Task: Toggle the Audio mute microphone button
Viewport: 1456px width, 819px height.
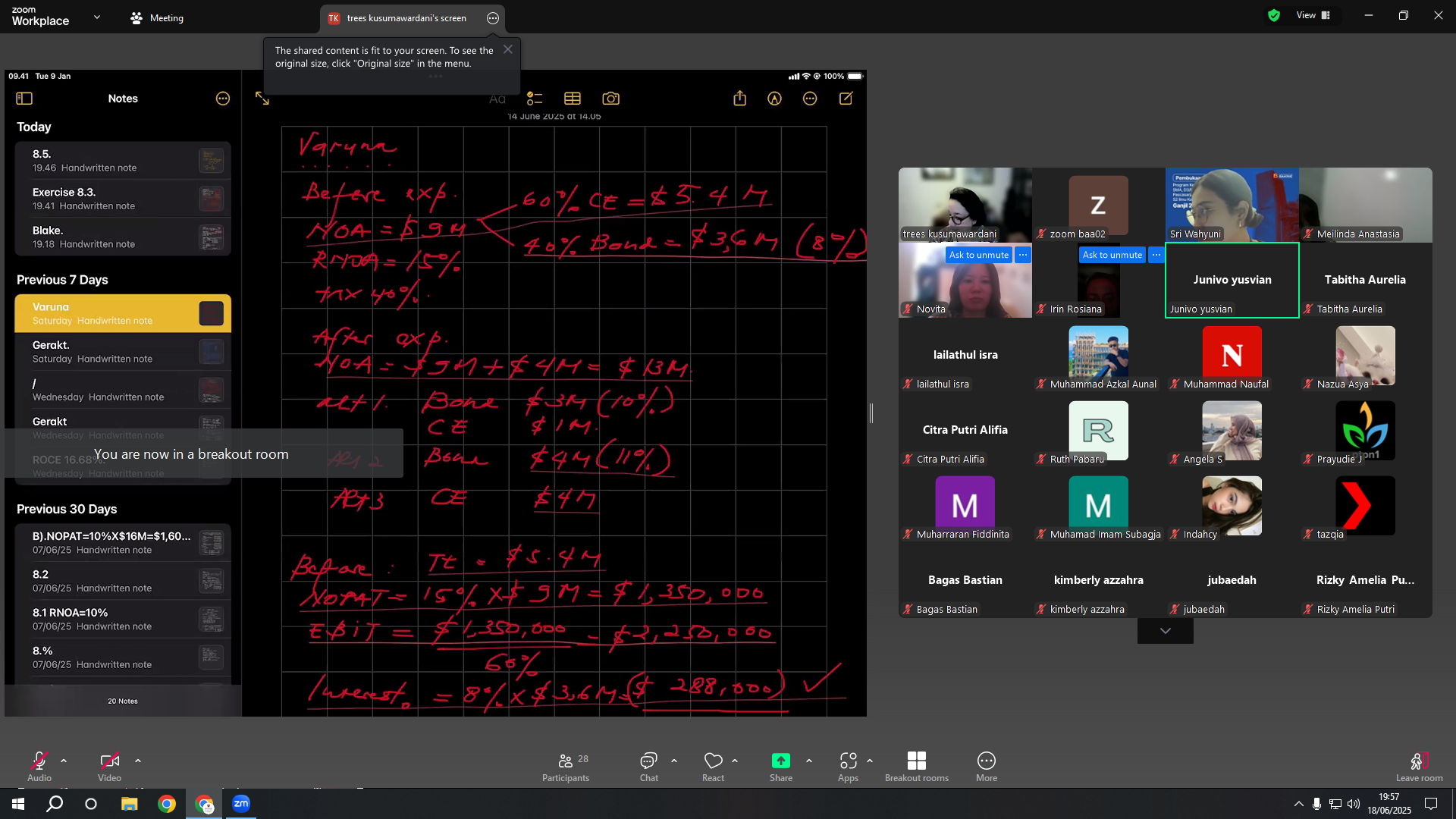Action: click(x=39, y=766)
